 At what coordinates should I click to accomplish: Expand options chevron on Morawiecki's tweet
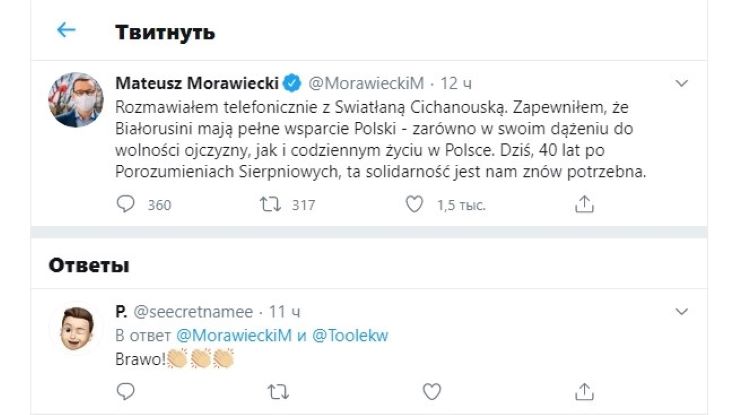coord(682,82)
